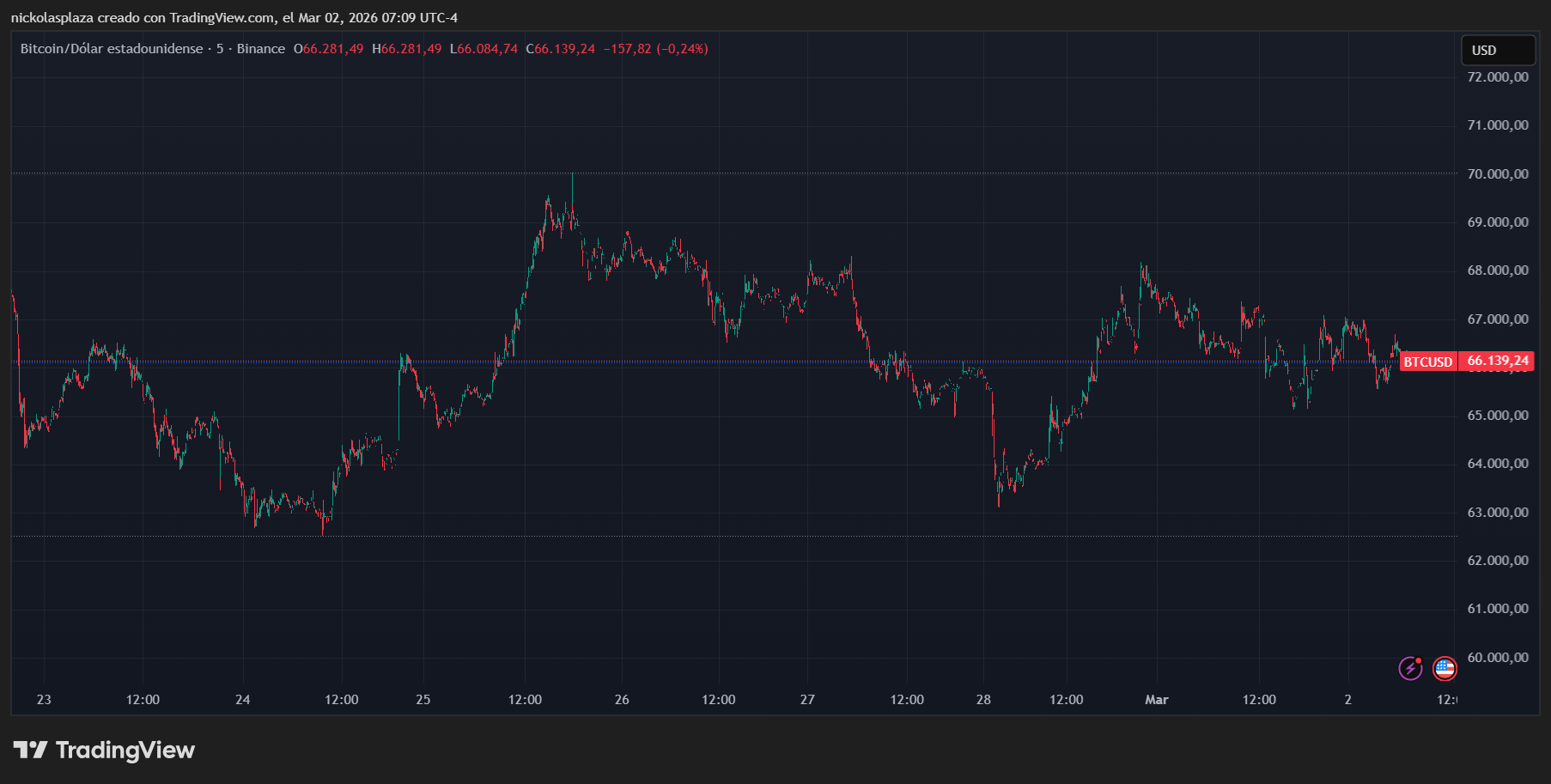Click the Binance exchange name in header
The width and height of the screenshot is (1551, 784).
point(260,49)
